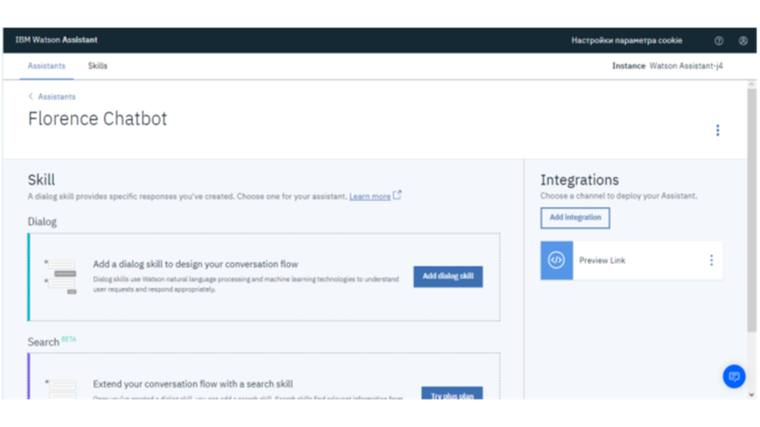Follow the Learn more link

point(369,197)
